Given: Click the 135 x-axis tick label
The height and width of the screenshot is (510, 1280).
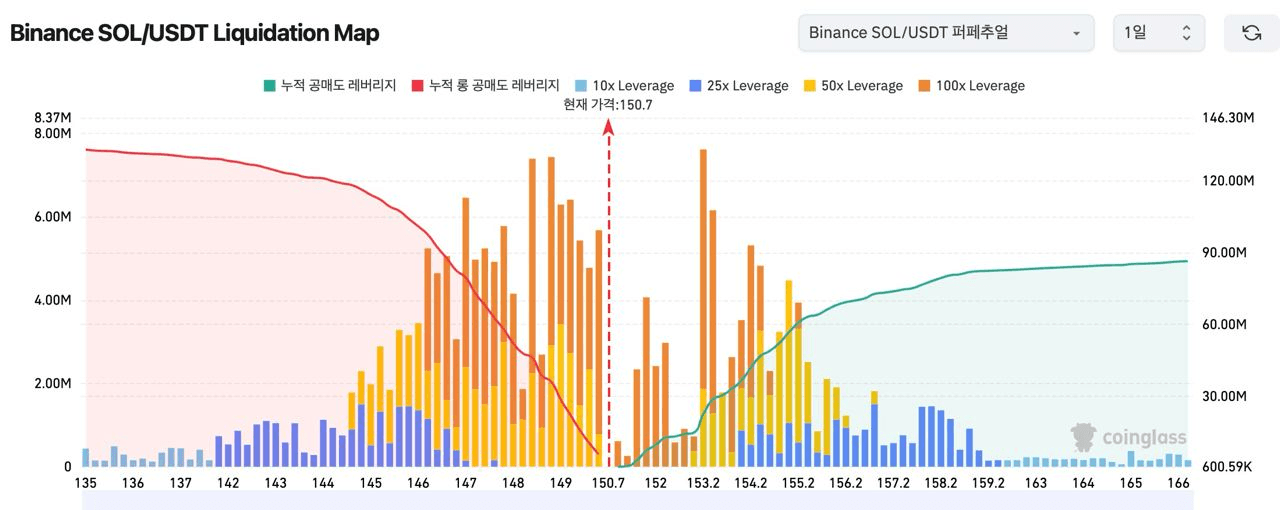Looking at the screenshot, I should [x=86, y=483].
